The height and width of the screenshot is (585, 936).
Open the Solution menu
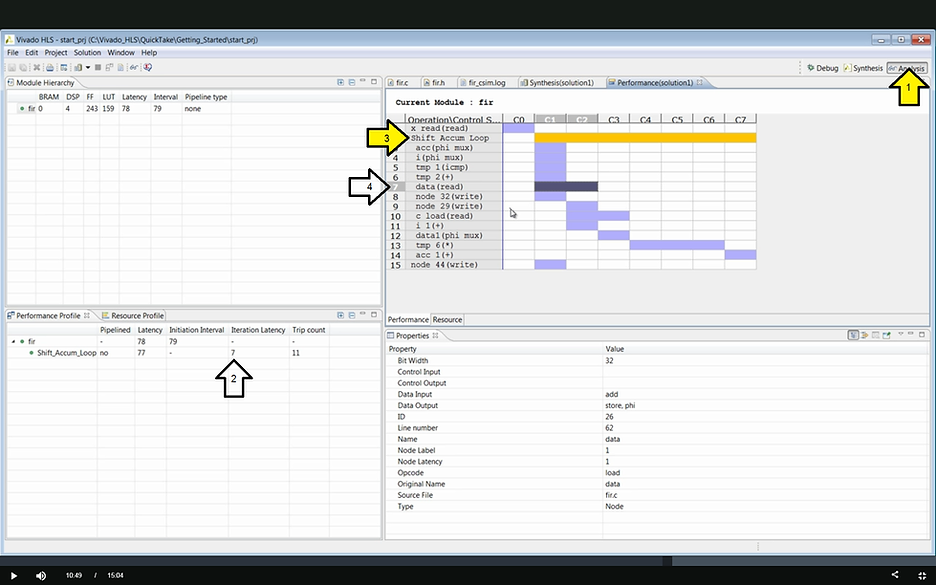coord(87,52)
